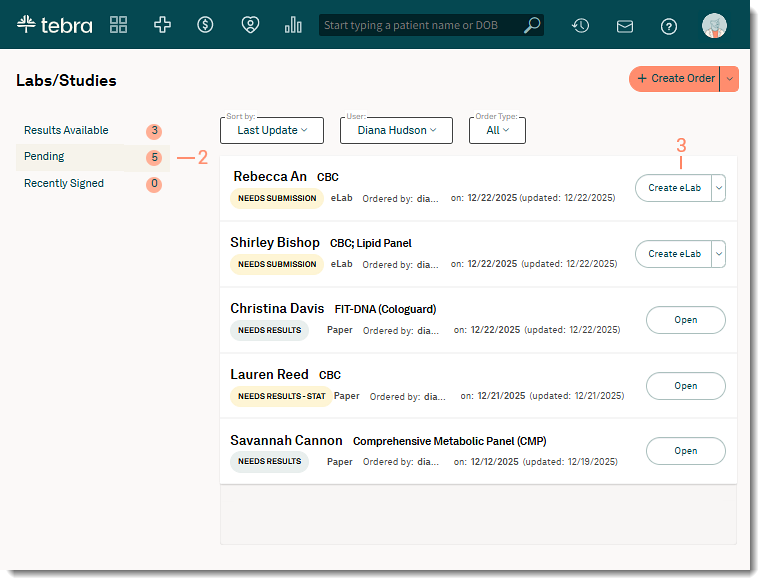This screenshot has width=765, height=585.
Task: Open the user profile avatar
Action: pyautogui.click(x=714, y=25)
